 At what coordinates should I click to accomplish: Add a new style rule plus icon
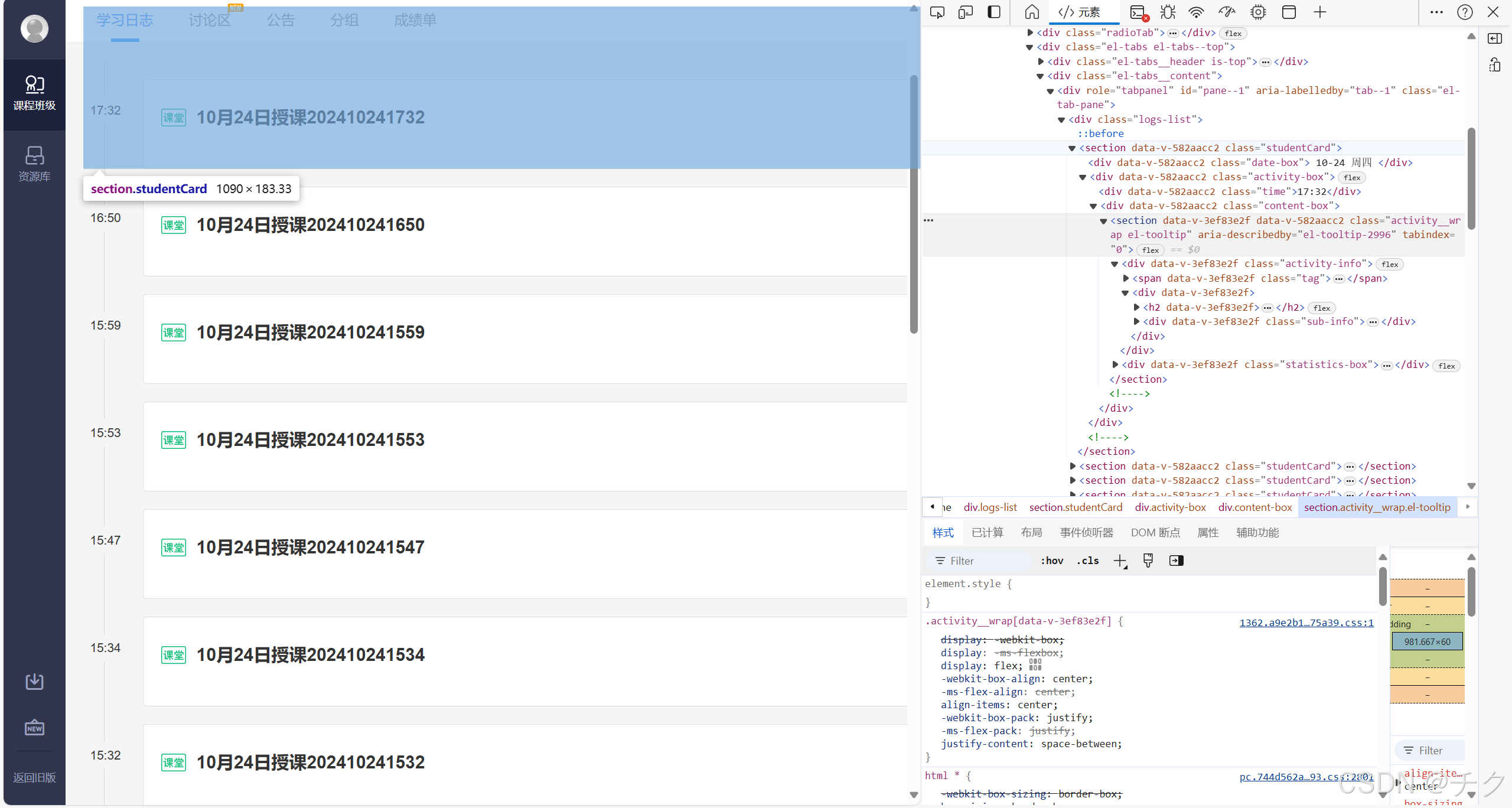(1120, 561)
